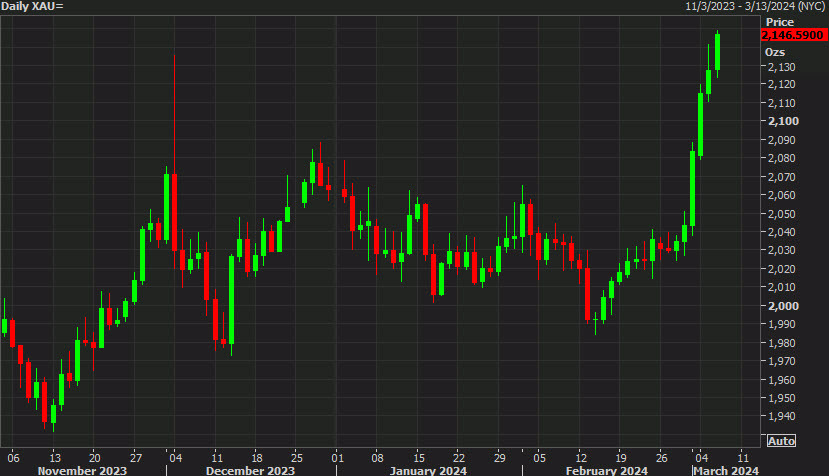This screenshot has height=476, width=829.
Task: Click the 2,100 price axis label
Action: point(783,121)
